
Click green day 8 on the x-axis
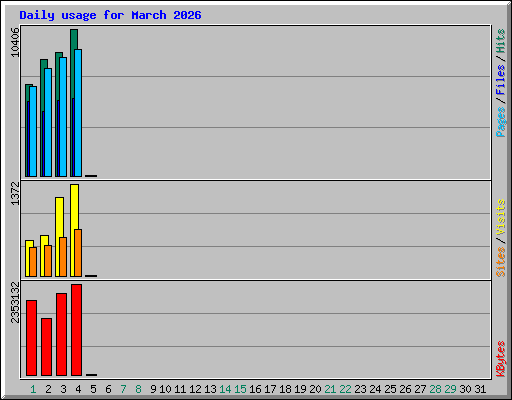click(138, 389)
